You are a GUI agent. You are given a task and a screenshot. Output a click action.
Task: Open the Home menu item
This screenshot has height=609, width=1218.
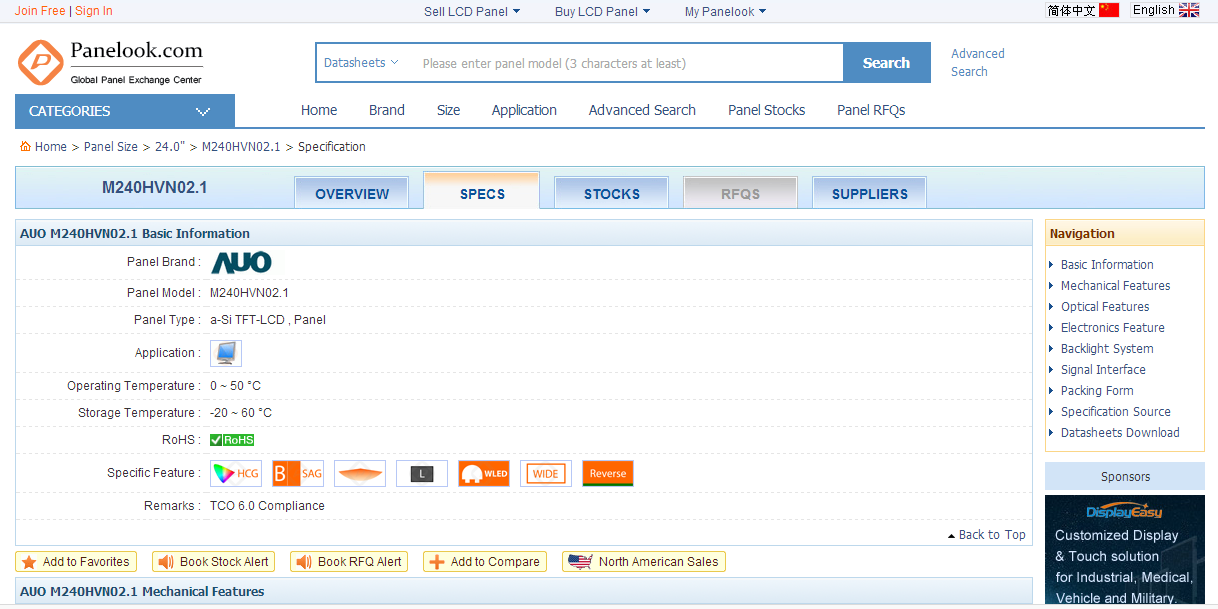(319, 111)
